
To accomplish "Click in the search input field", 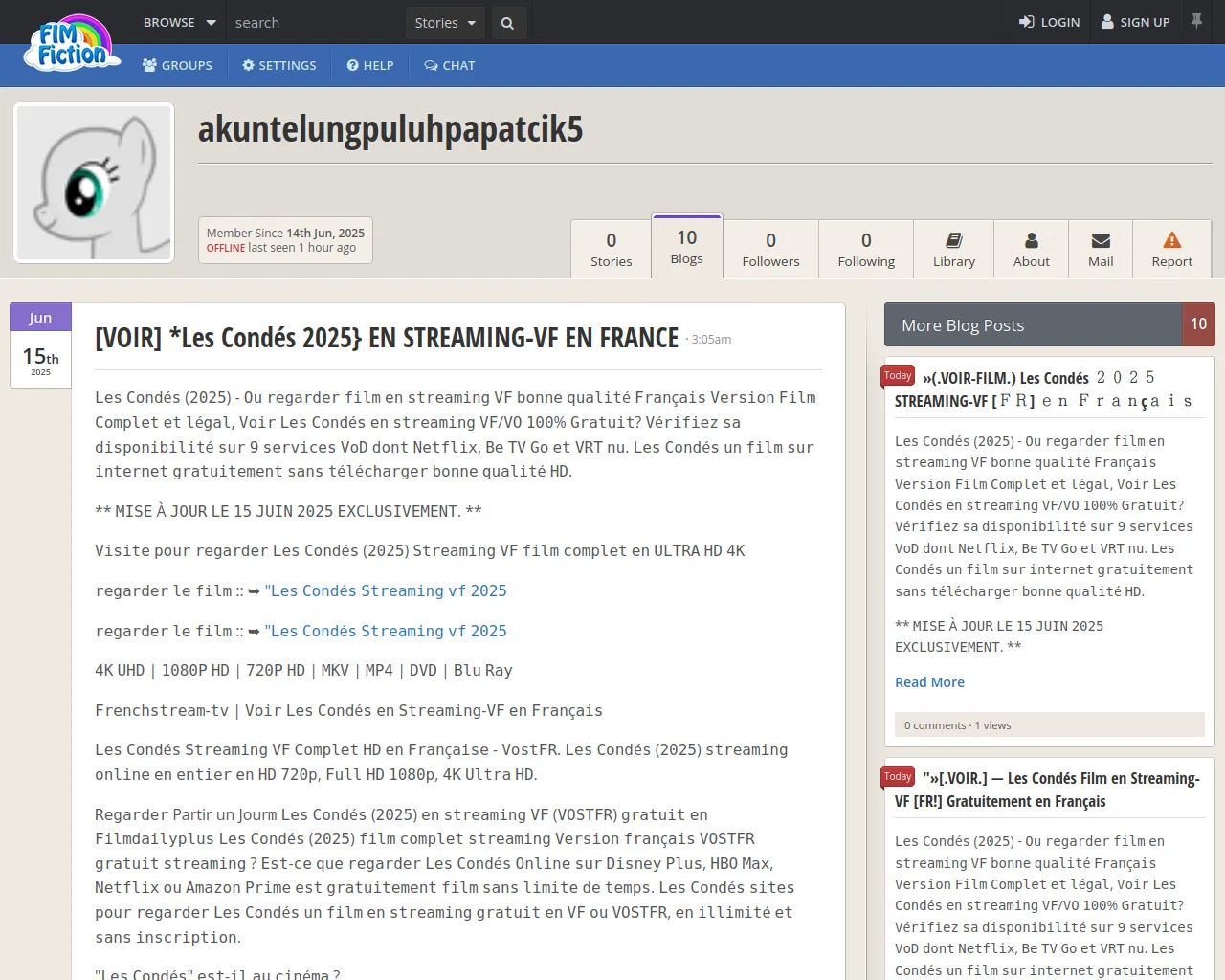I will 316,23.
